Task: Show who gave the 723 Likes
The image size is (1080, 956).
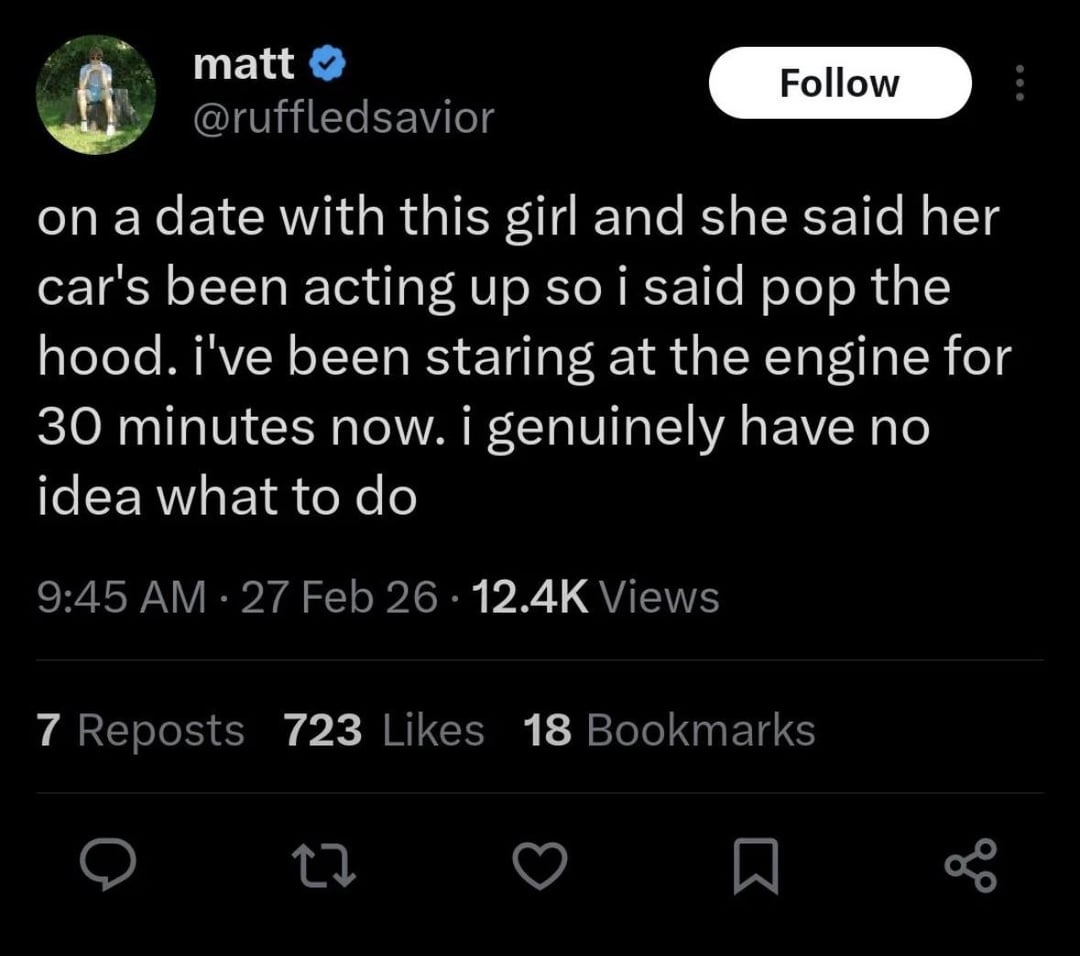Action: (x=384, y=730)
